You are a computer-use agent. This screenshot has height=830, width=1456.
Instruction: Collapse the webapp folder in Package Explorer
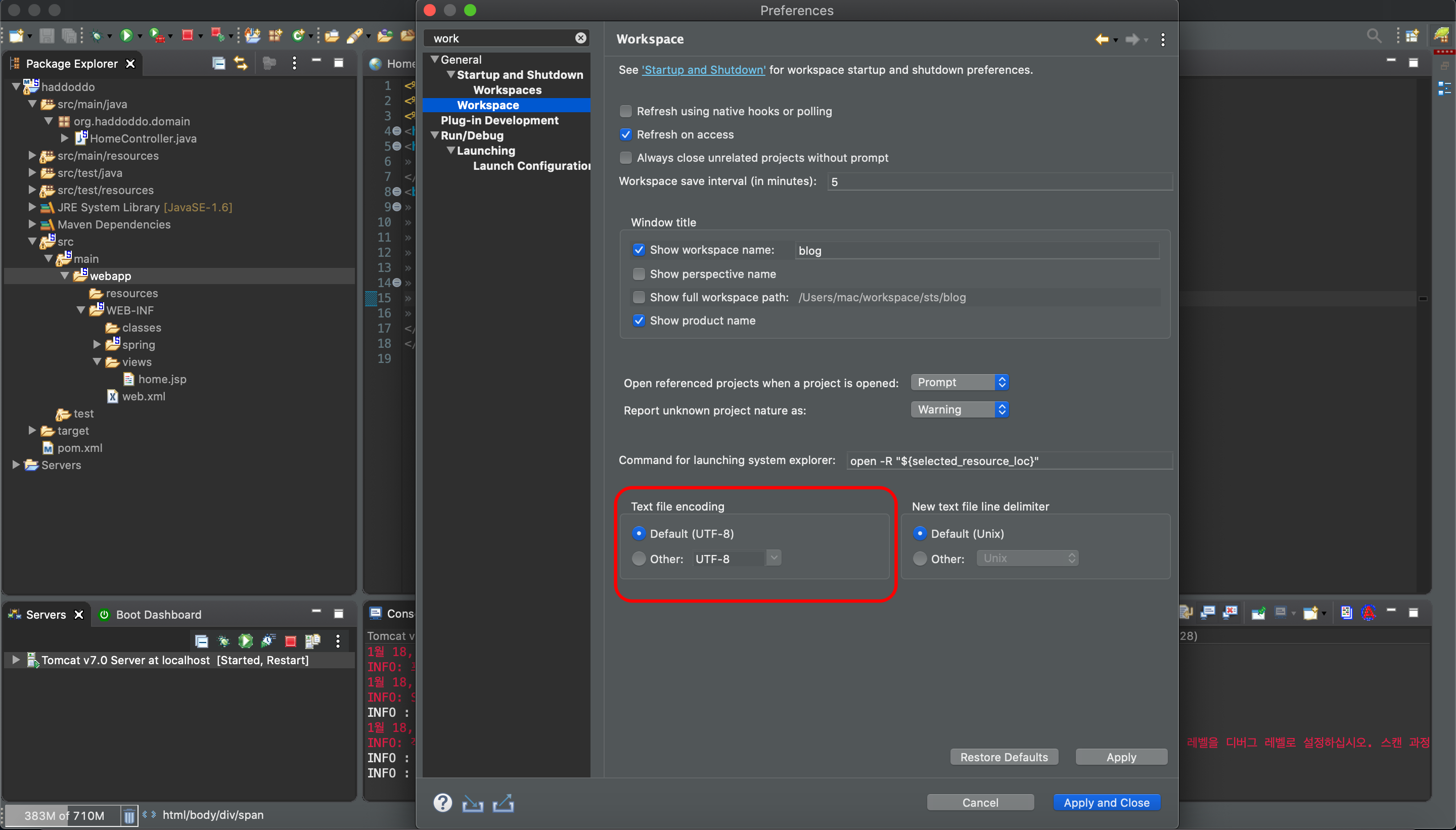pos(64,276)
